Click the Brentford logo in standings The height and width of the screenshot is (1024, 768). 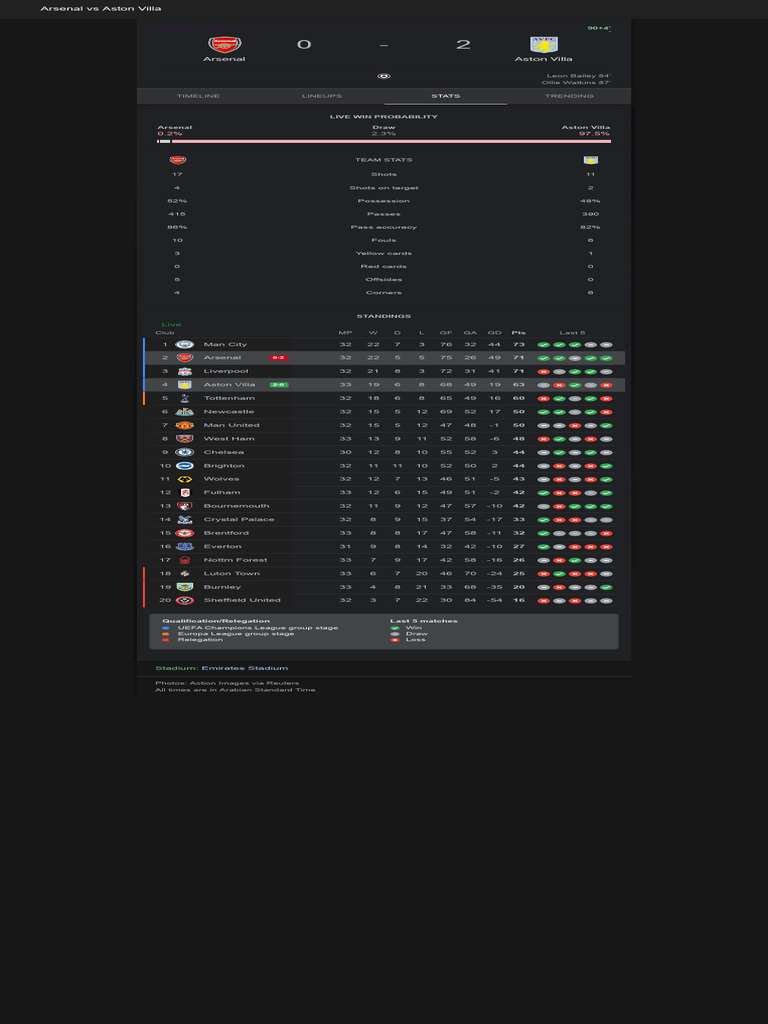tap(185, 533)
